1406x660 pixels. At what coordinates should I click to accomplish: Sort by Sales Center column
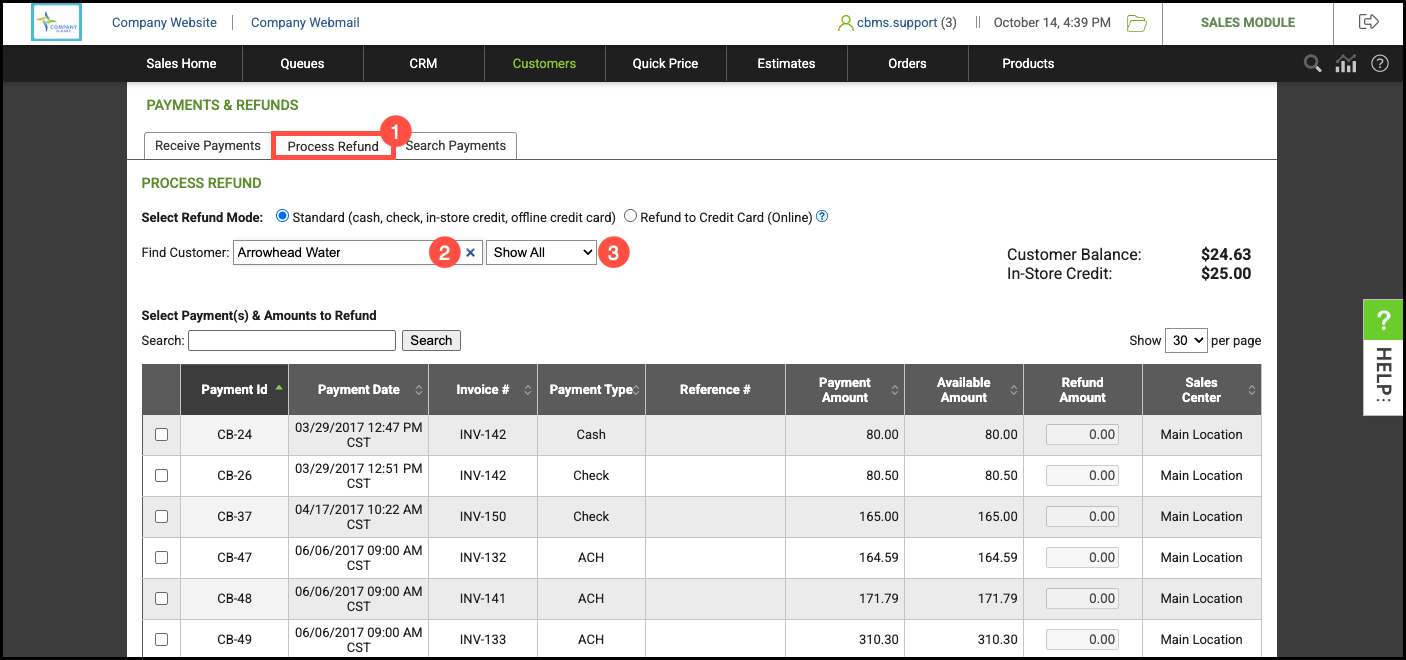1202,390
